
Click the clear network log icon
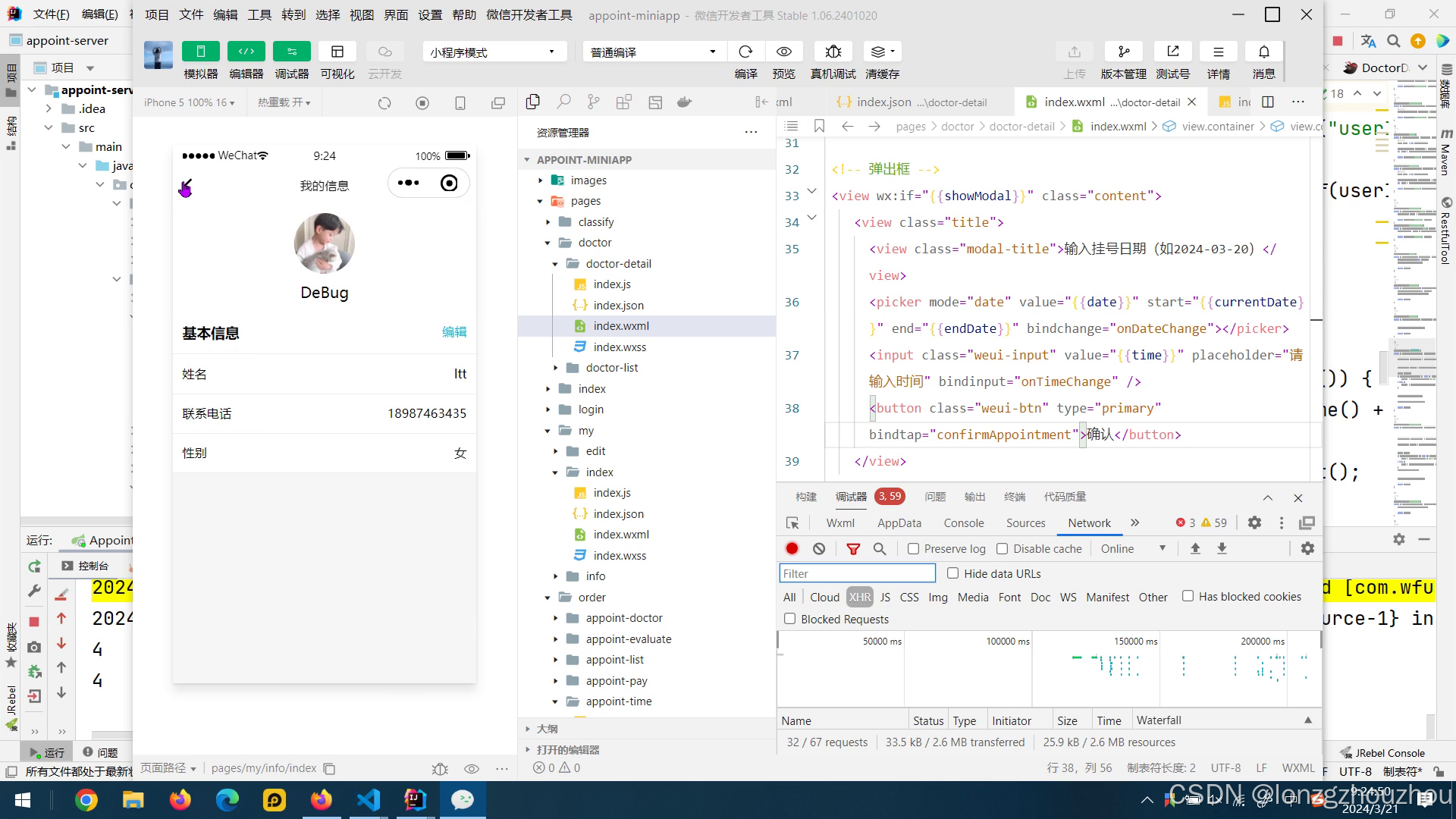click(819, 548)
